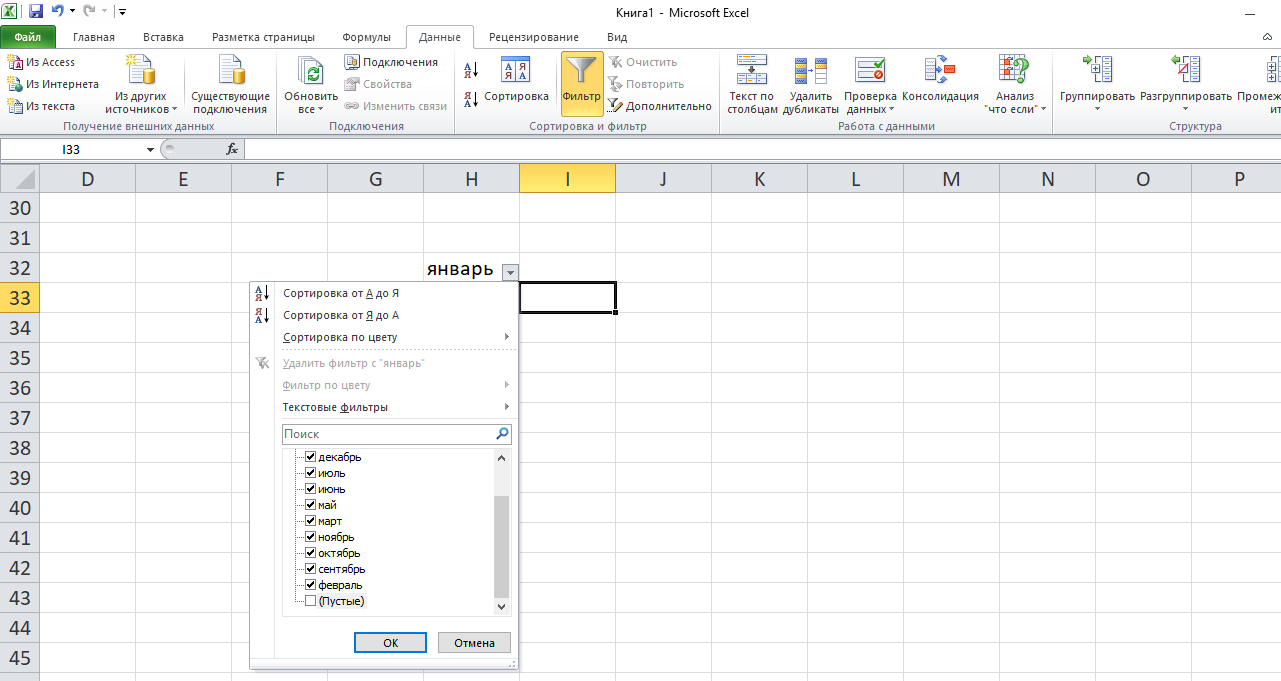Open advanced filter (Дополнительно)
Image resolution: width=1281 pixels, height=681 pixels.
click(660, 106)
